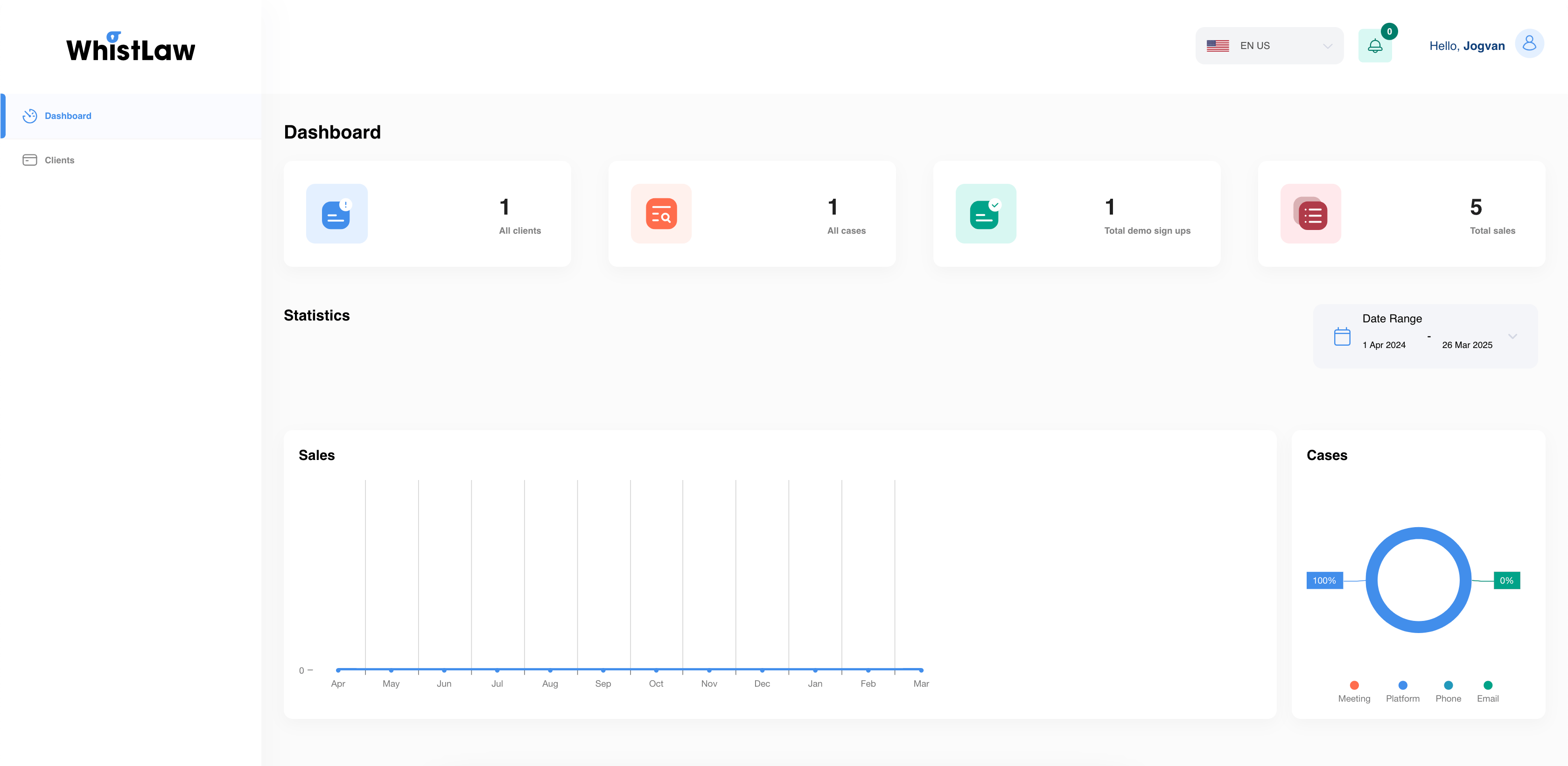Click the Hello, Jogvan greeting
1568x766 pixels.
(1466, 46)
